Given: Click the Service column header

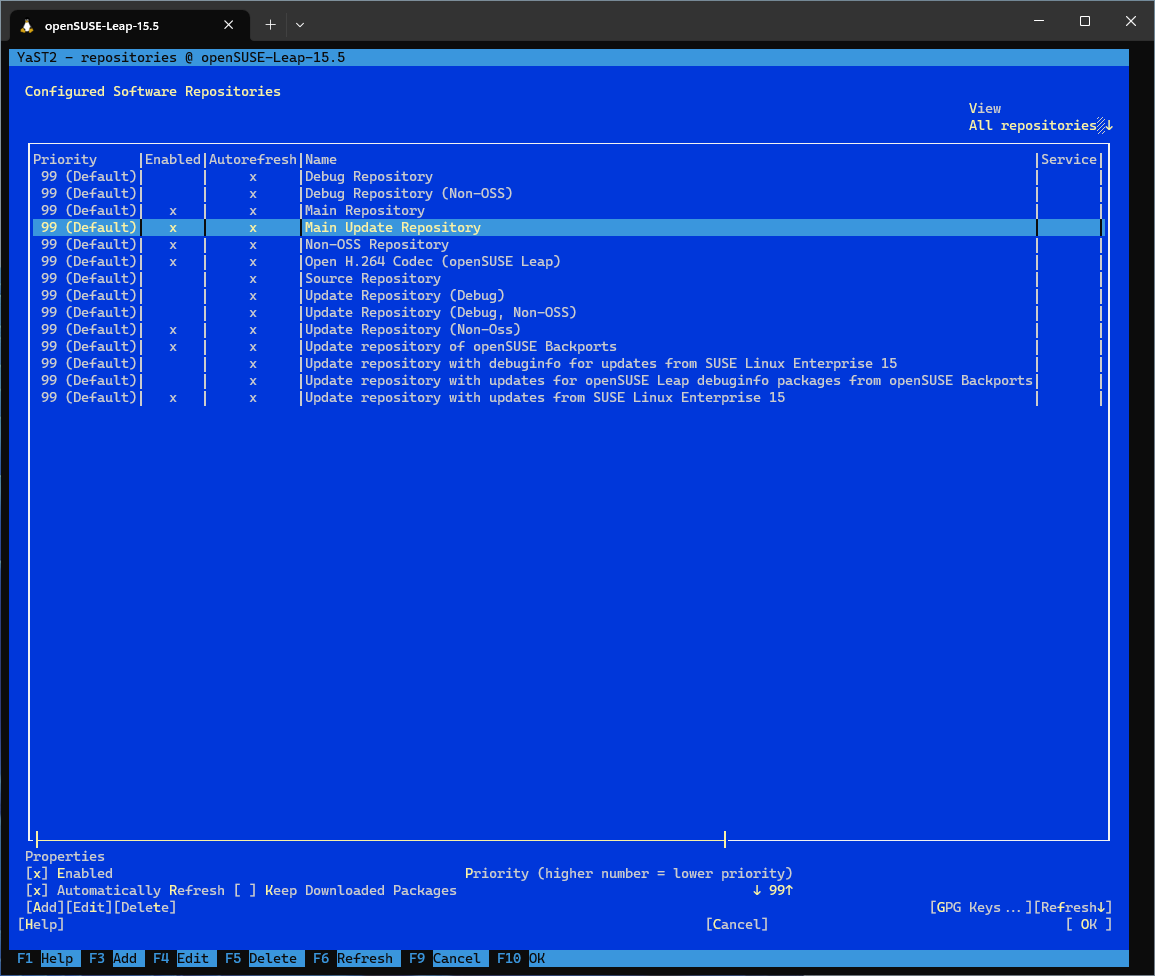Looking at the screenshot, I should tap(1069, 160).
